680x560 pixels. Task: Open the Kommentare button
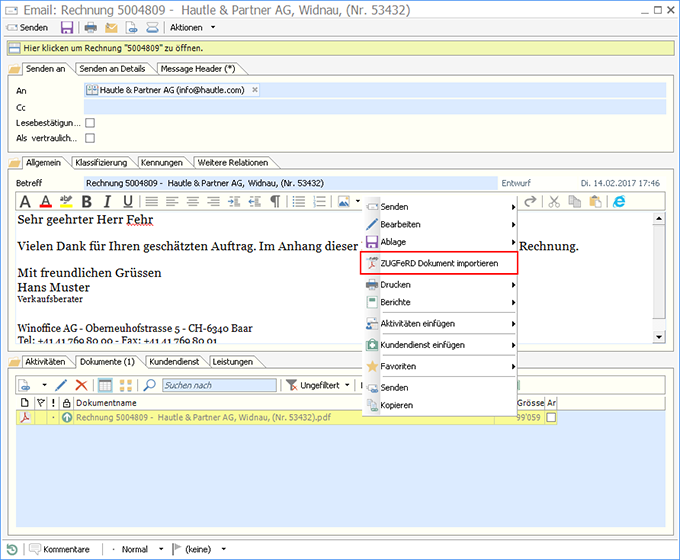(x=60, y=550)
